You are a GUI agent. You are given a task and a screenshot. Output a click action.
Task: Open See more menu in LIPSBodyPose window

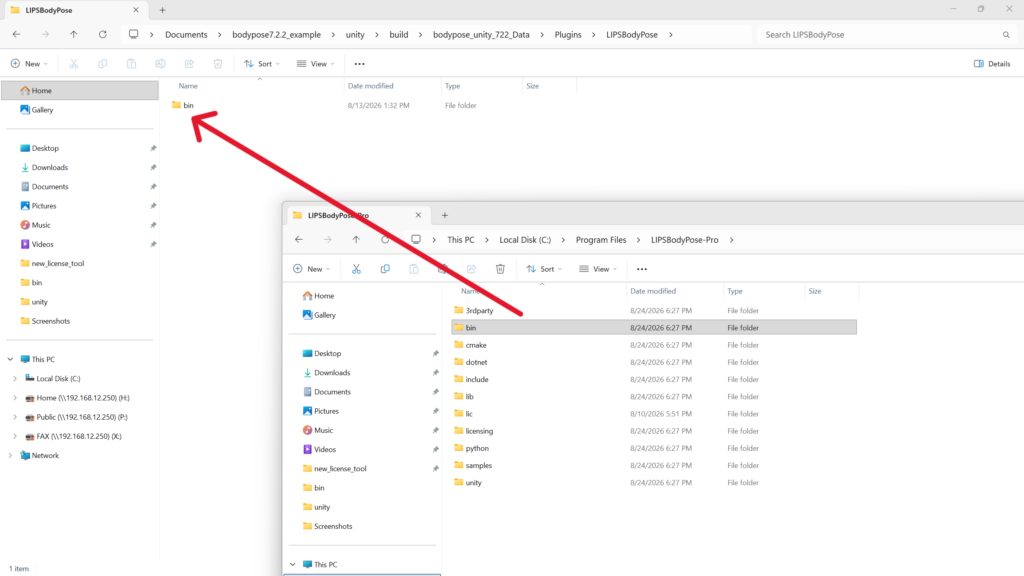359,64
